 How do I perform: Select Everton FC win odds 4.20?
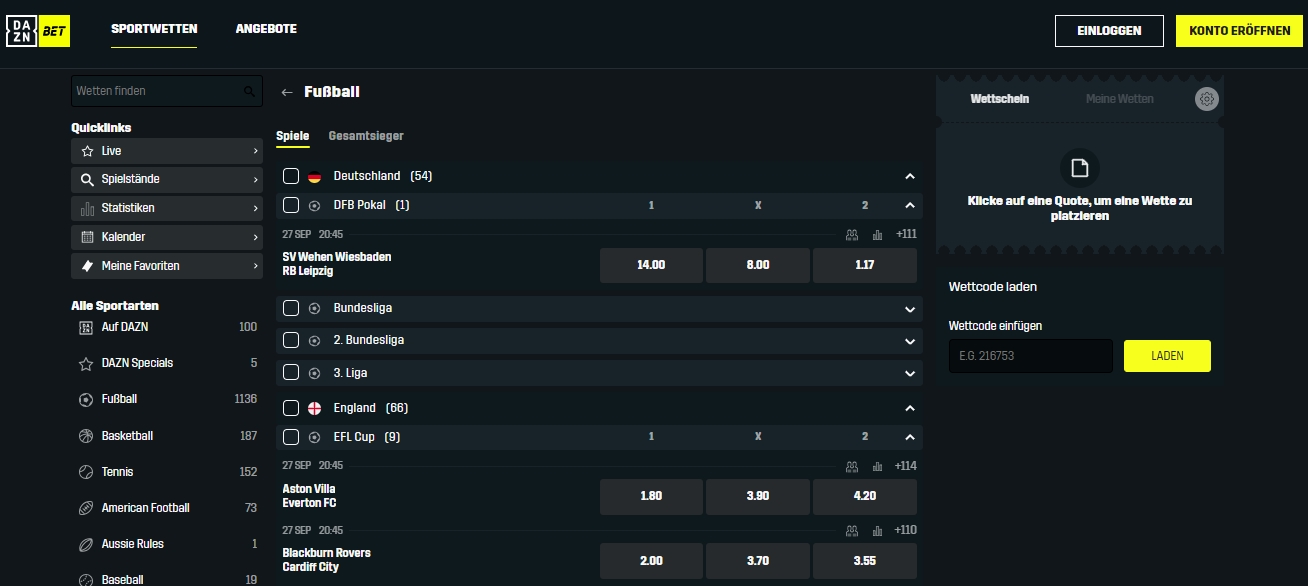click(x=865, y=496)
